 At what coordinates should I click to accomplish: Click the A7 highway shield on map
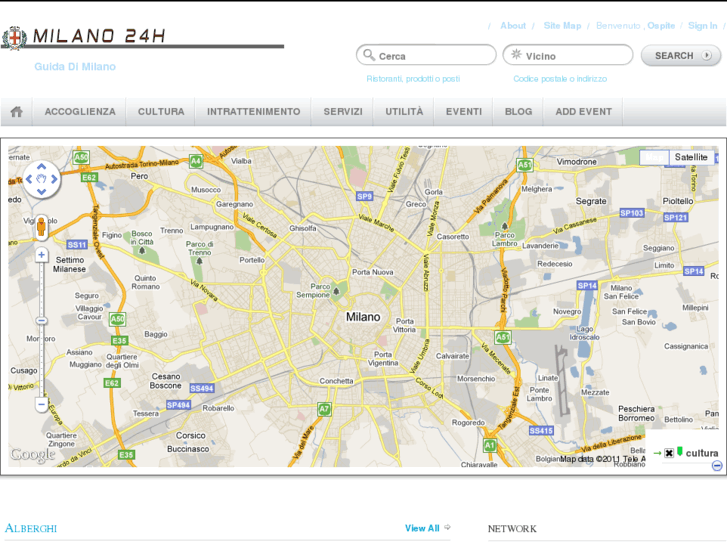click(x=324, y=409)
